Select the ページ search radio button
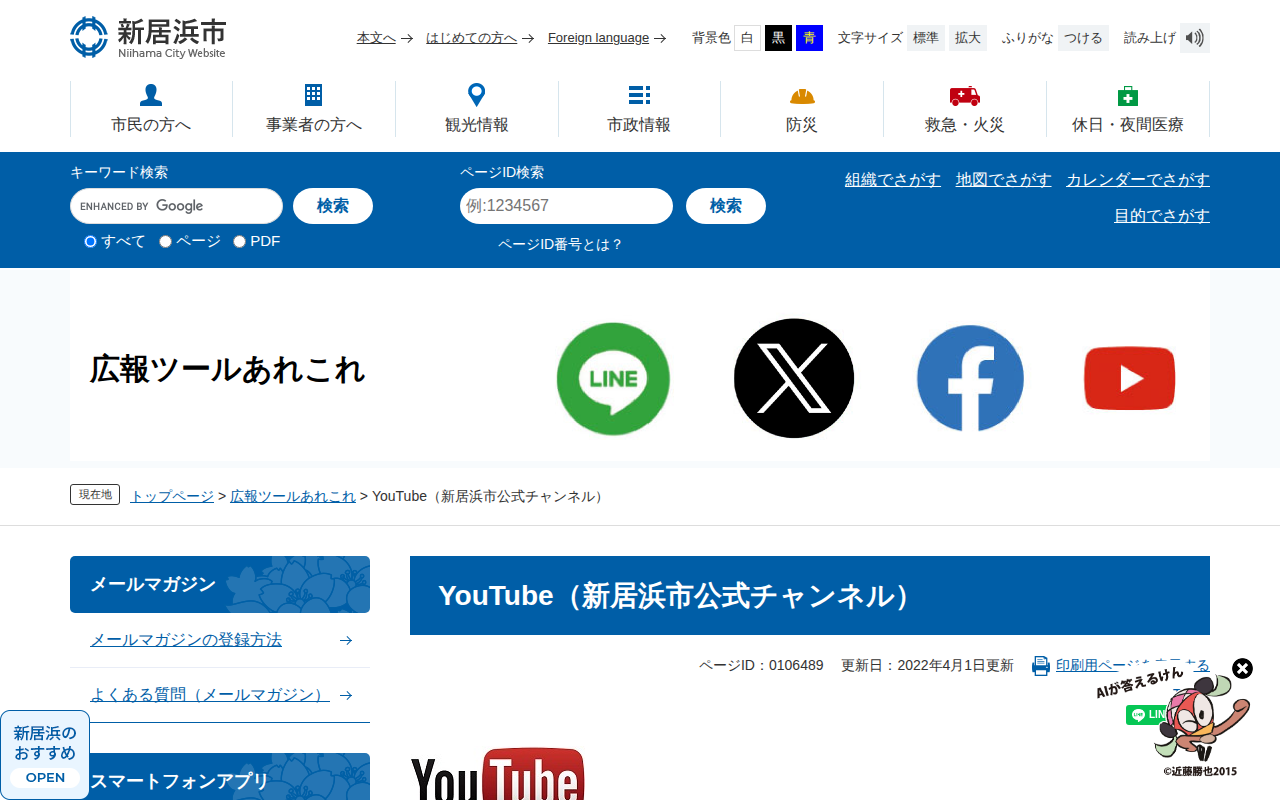Image resolution: width=1280 pixels, height=800 pixels. pos(165,241)
